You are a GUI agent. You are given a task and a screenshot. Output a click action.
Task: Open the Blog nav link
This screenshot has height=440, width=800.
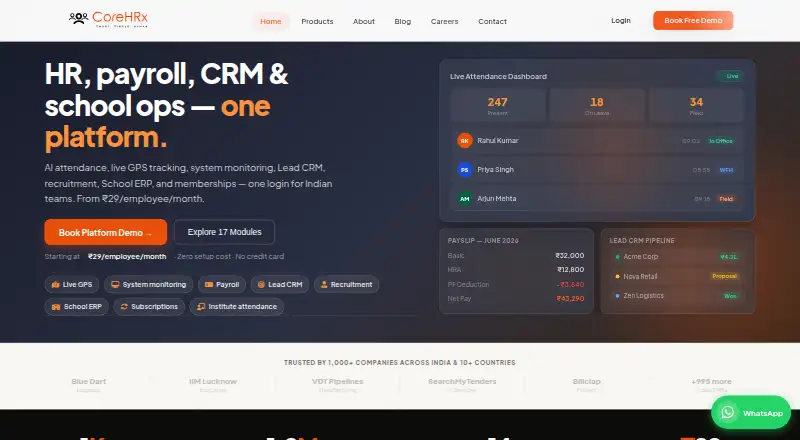(x=403, y=21)
